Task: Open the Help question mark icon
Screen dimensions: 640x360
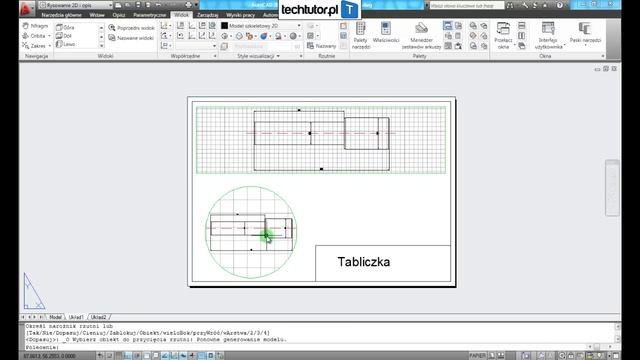Action: pyautogui.click(x=560, y=5)
